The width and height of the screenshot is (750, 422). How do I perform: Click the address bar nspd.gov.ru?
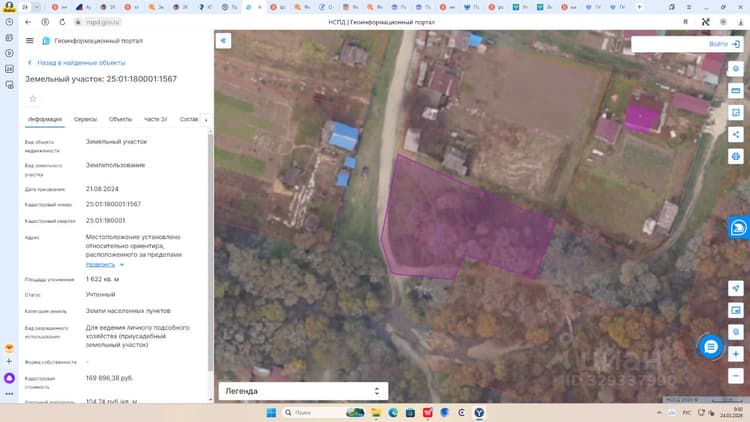[x=103, y=22]
